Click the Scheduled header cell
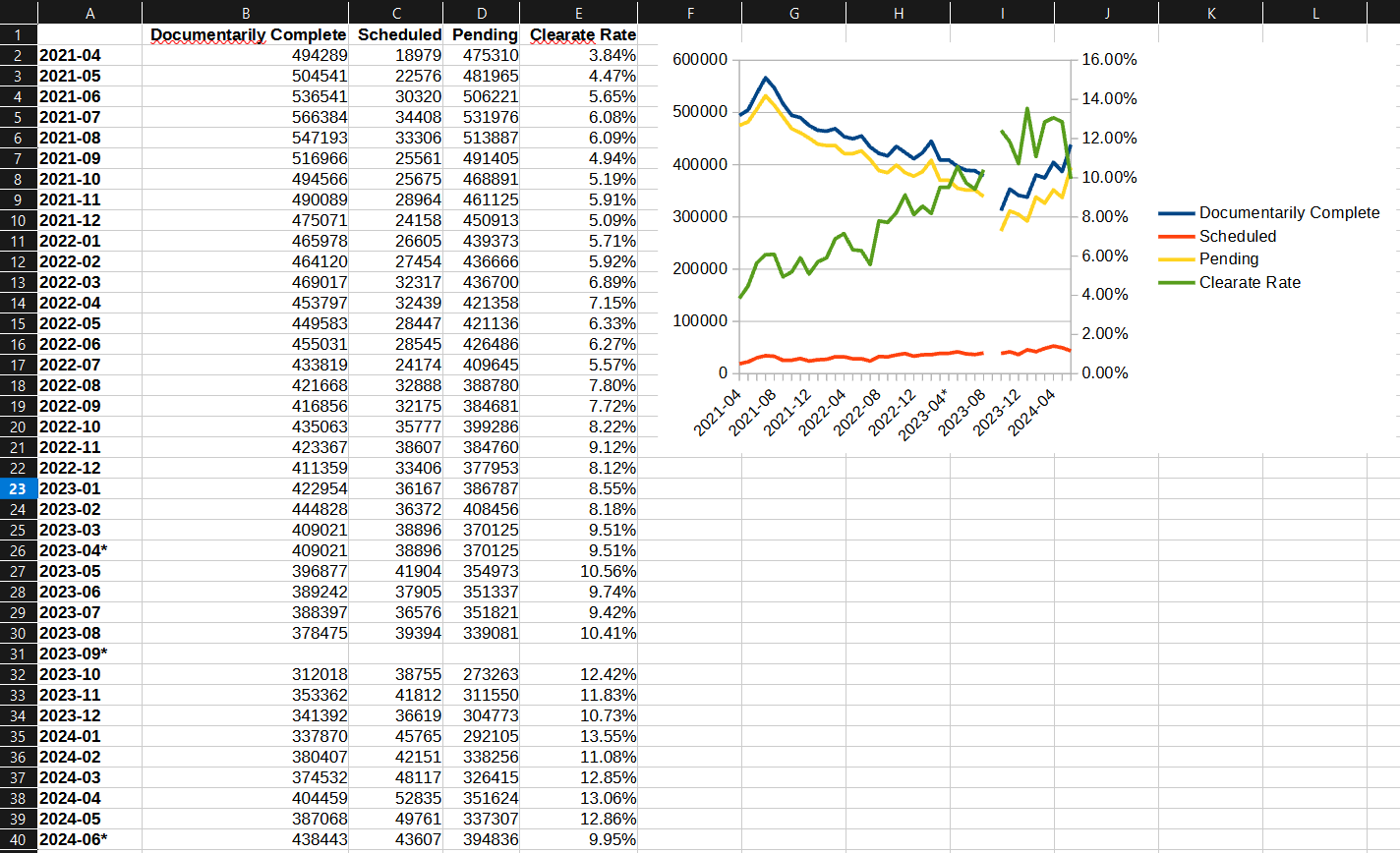 [396, 34]
